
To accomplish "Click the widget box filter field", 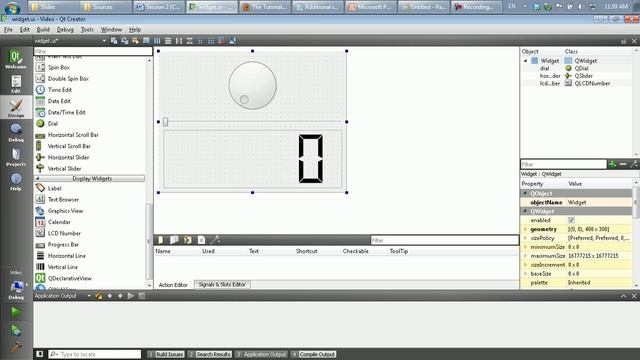I will tap(93, 51).
